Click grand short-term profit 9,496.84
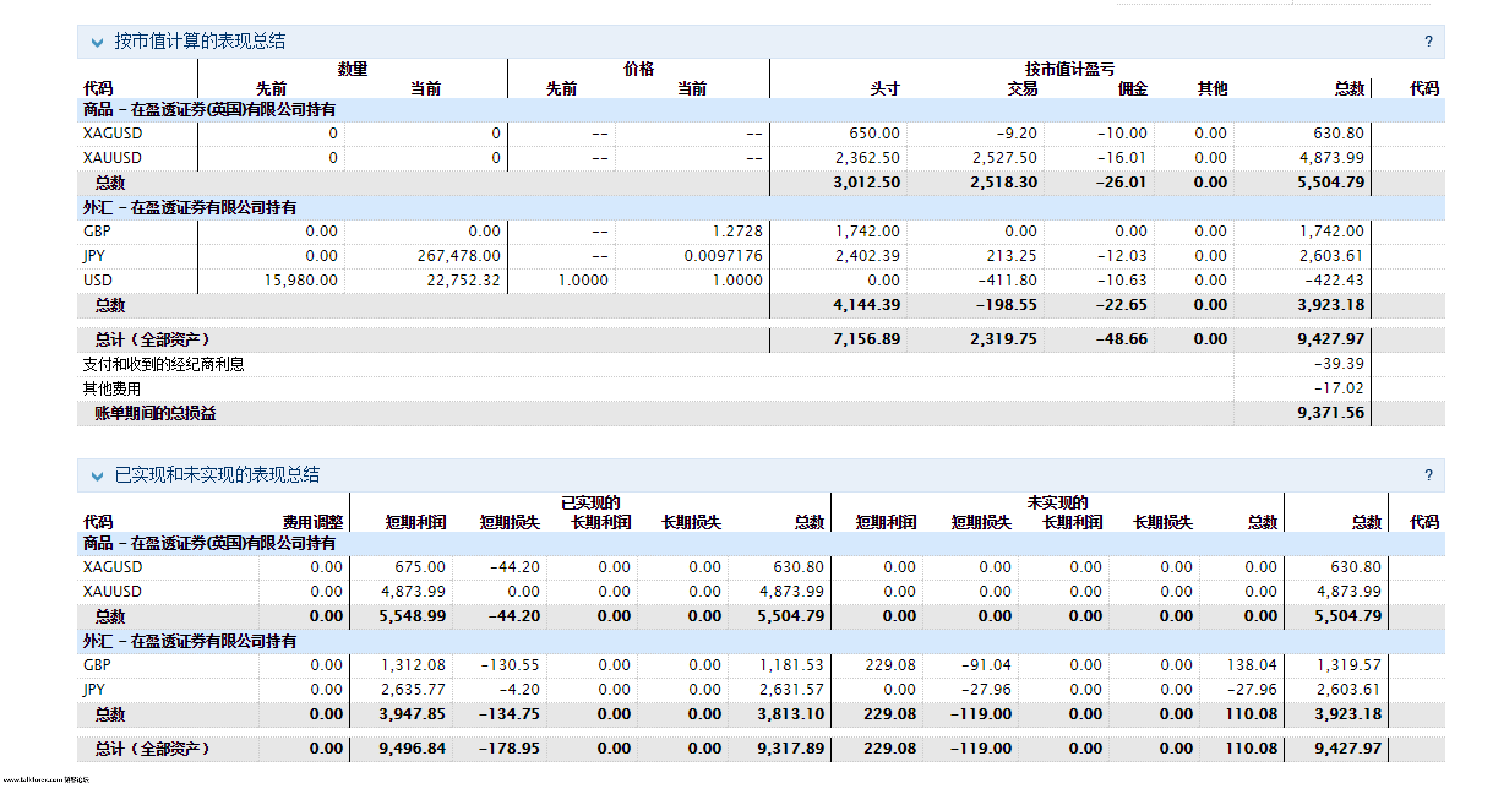Image resolution: width=1512 pixels, height=786 pixels. tap(412, 749)
